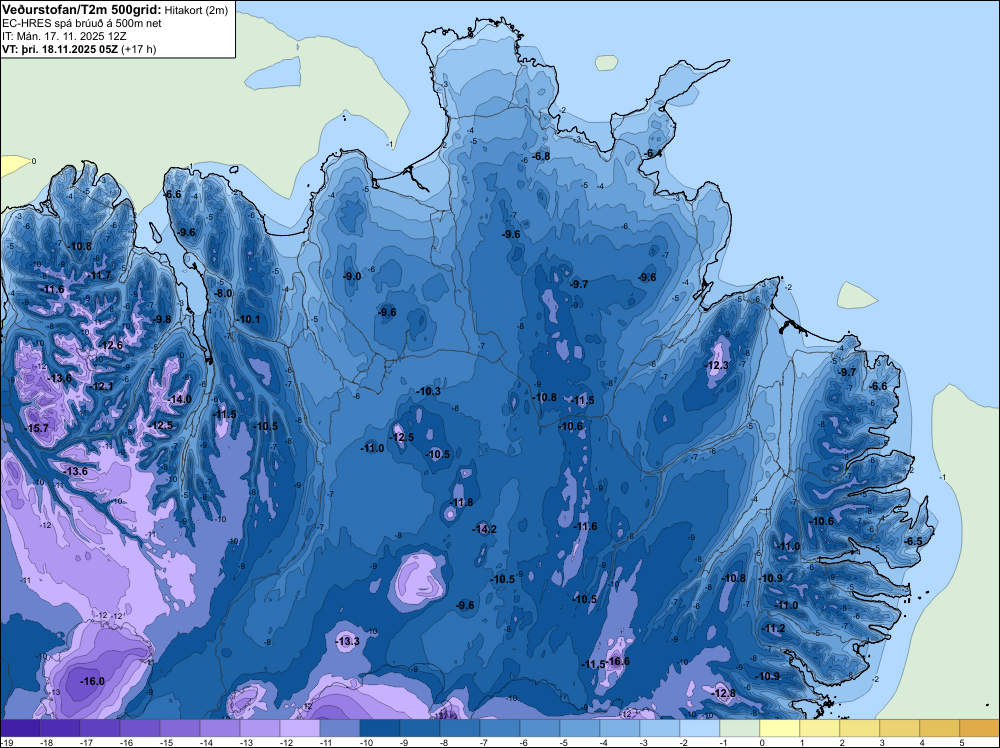The width and height of the screenshot is (1000, 748).
Task: Click the 'Hitakort (2m)' header label
Action: pos(196,10)
